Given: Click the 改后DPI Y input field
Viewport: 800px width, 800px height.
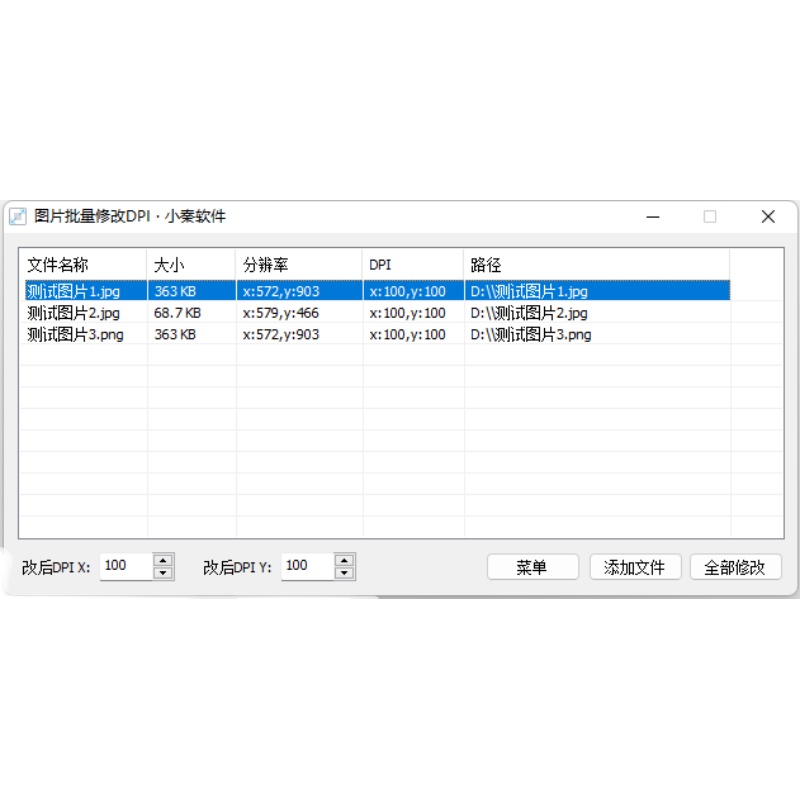Looking at the screenshot, I should [306, 567].
